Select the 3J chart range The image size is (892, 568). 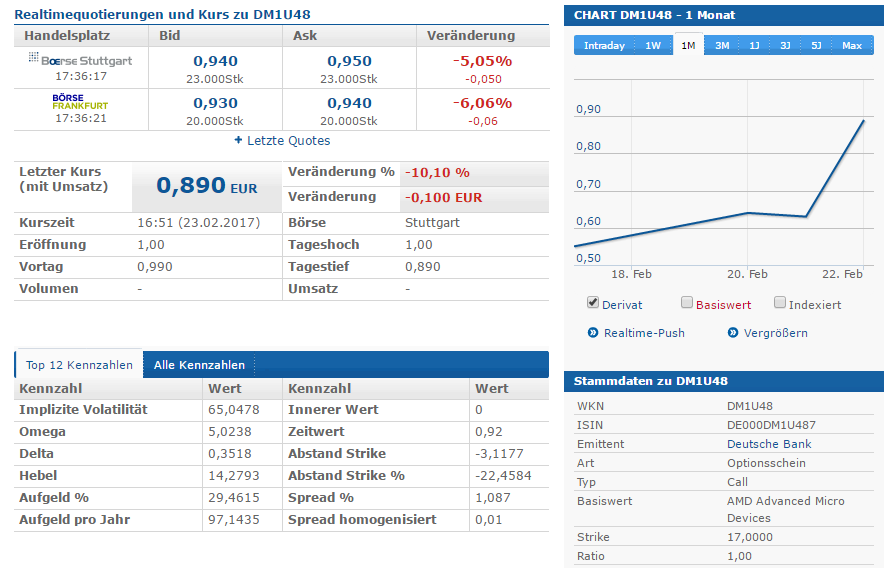(785, 46)
